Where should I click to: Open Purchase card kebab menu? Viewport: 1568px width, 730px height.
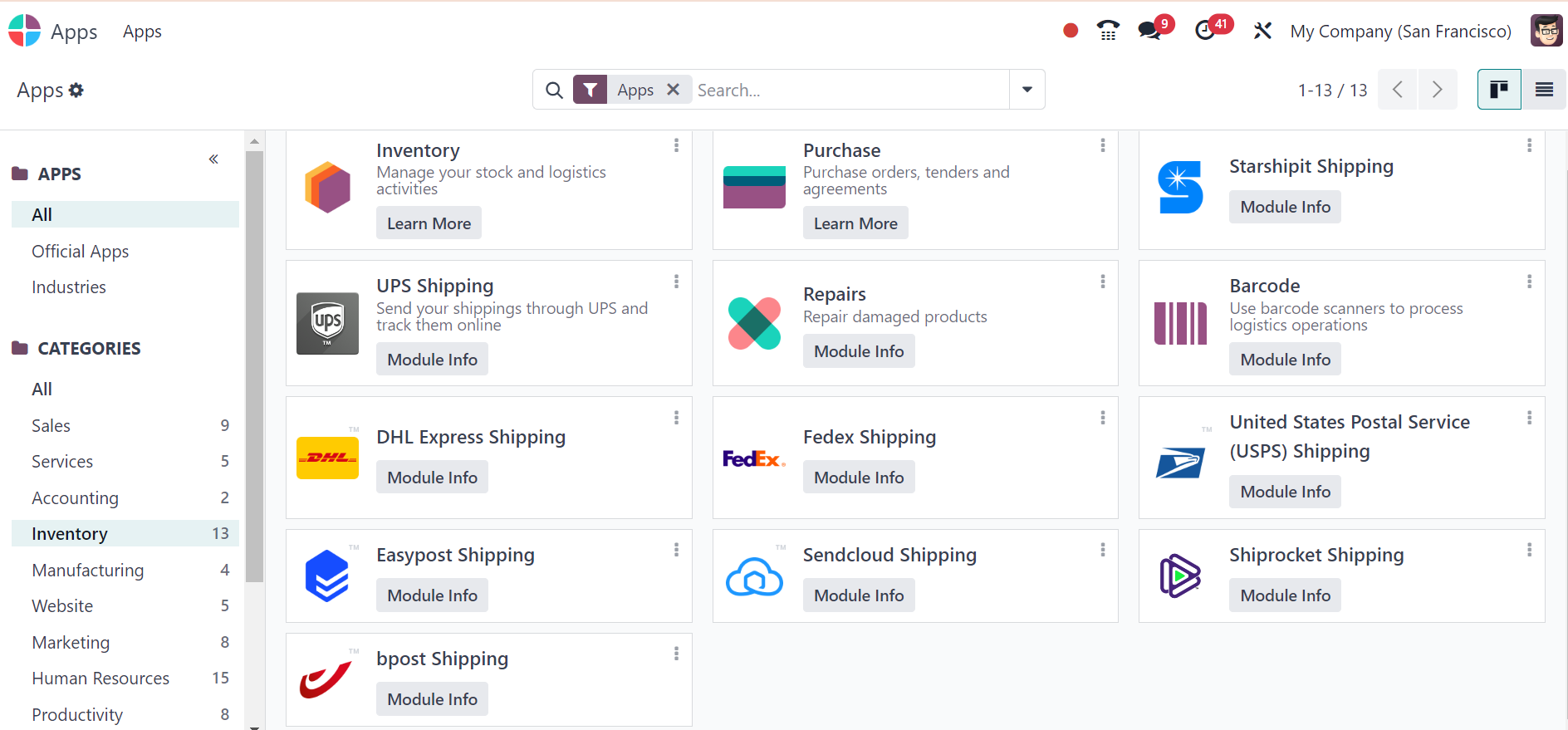click(x=1103, y=145)
